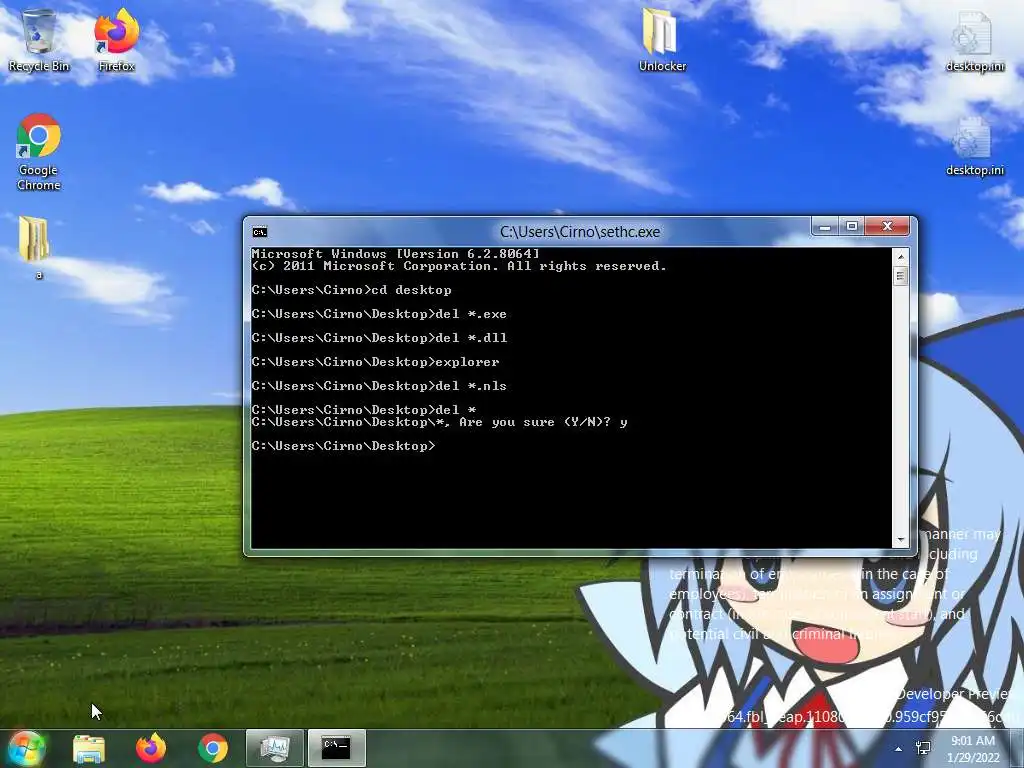Switch to command prompt taskbar button
The width and height of the screenshot is (1024, 768).
[x=336, y=748]
